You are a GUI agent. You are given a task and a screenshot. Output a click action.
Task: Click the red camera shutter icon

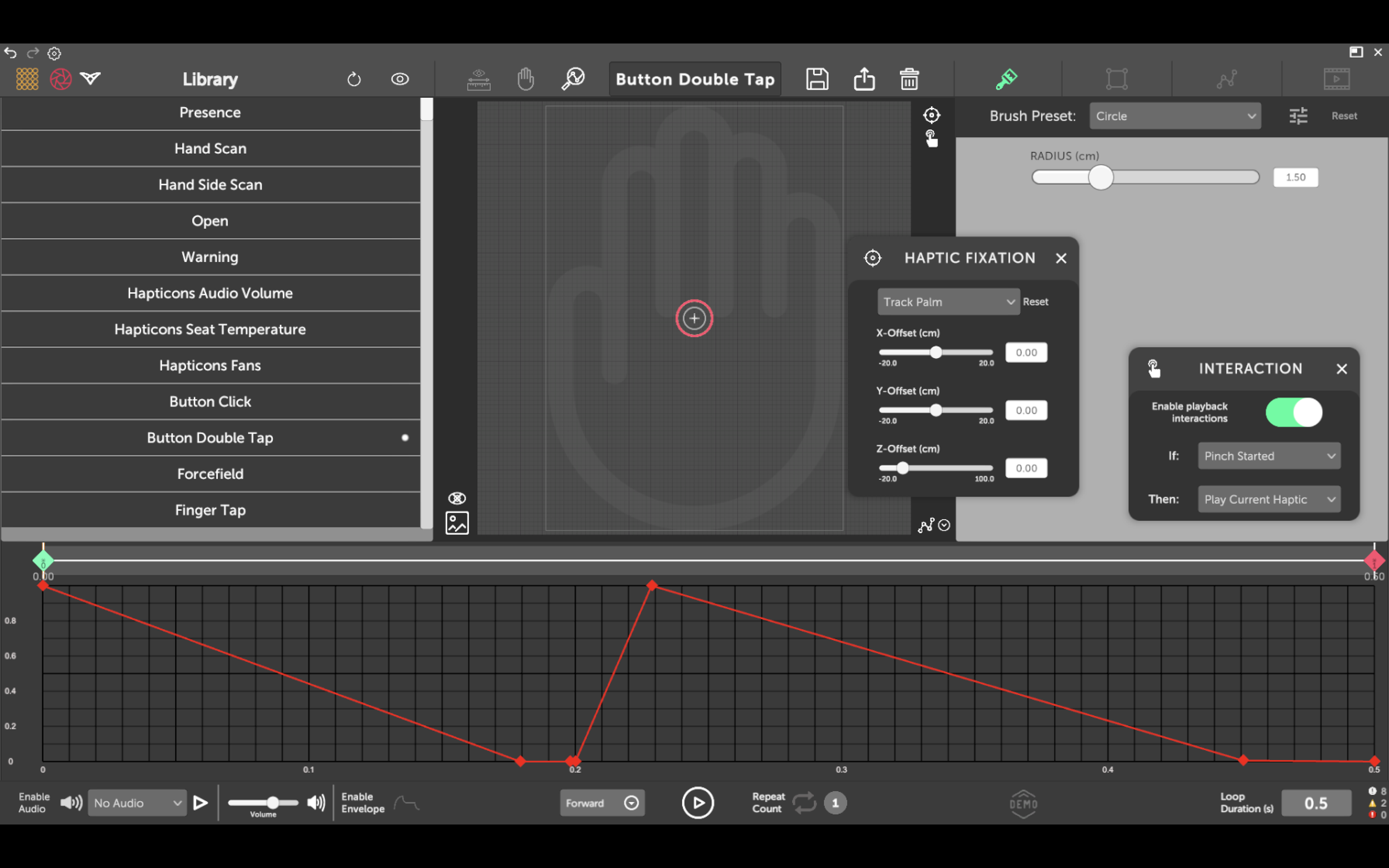point(61,79)
